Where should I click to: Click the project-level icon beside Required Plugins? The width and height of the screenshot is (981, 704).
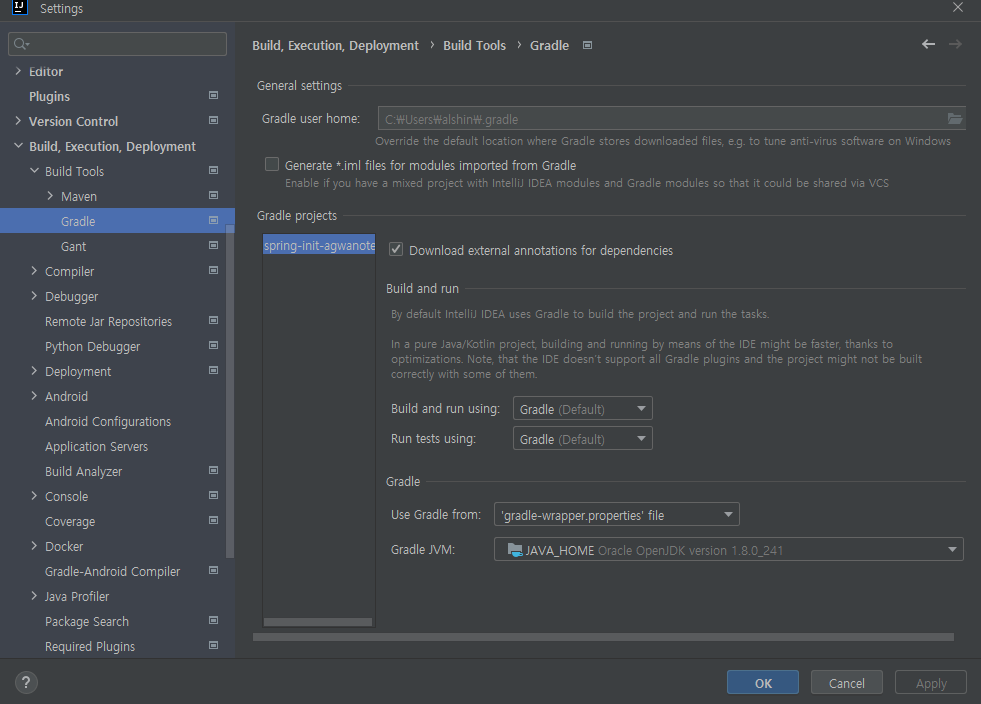213,646
